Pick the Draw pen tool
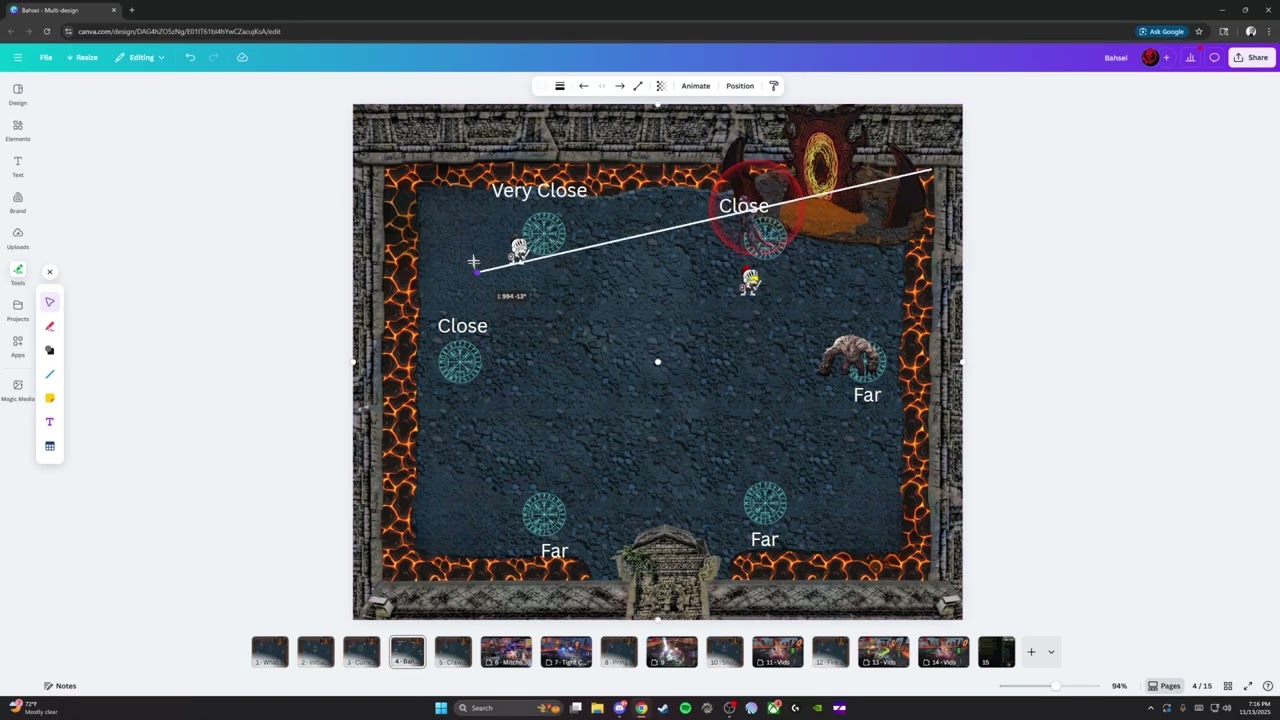Image resolution: width=1280 pixels, height=720 pixels. [50, 326]
